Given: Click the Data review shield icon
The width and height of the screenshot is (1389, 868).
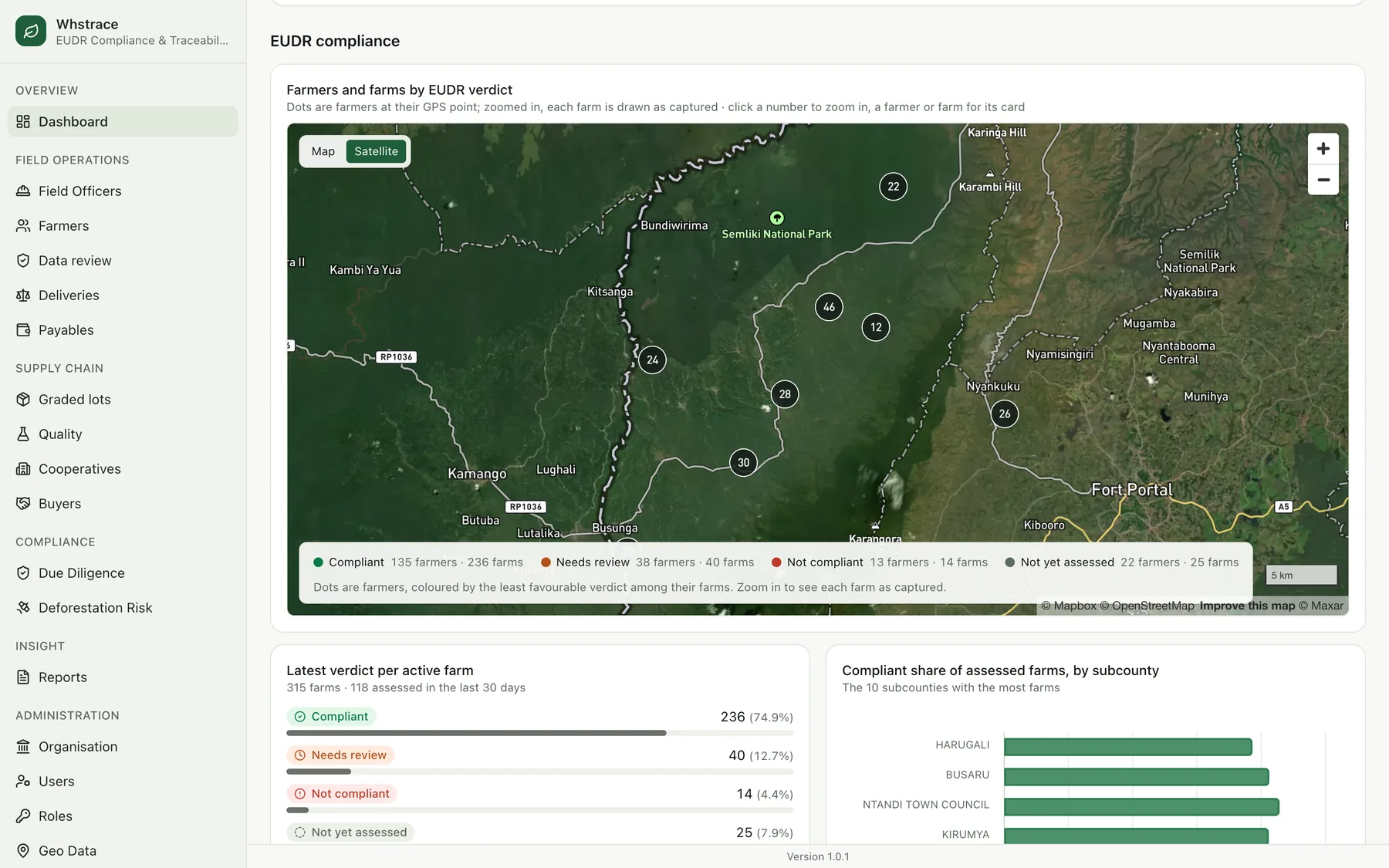Looking at the screenshot, I should point(23,261).
